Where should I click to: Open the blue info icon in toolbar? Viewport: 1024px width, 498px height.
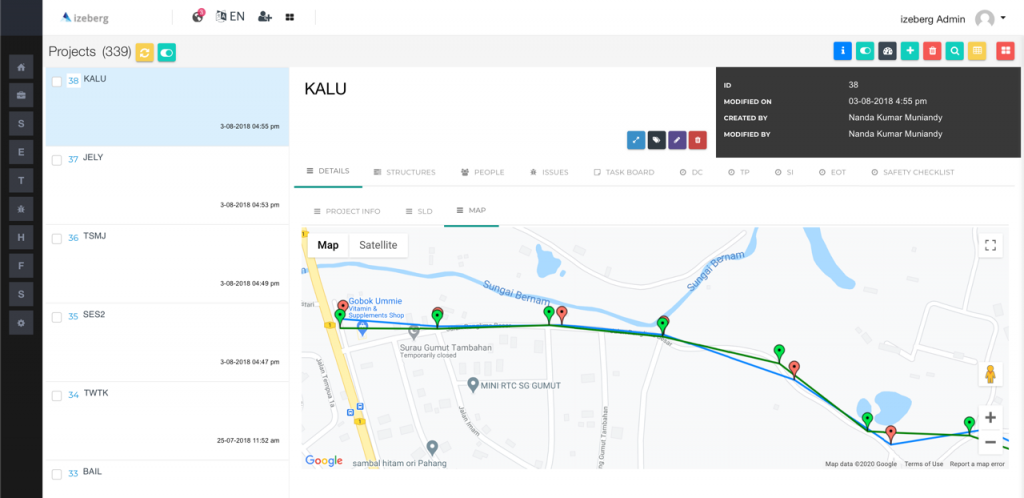(x=842, y=51)
